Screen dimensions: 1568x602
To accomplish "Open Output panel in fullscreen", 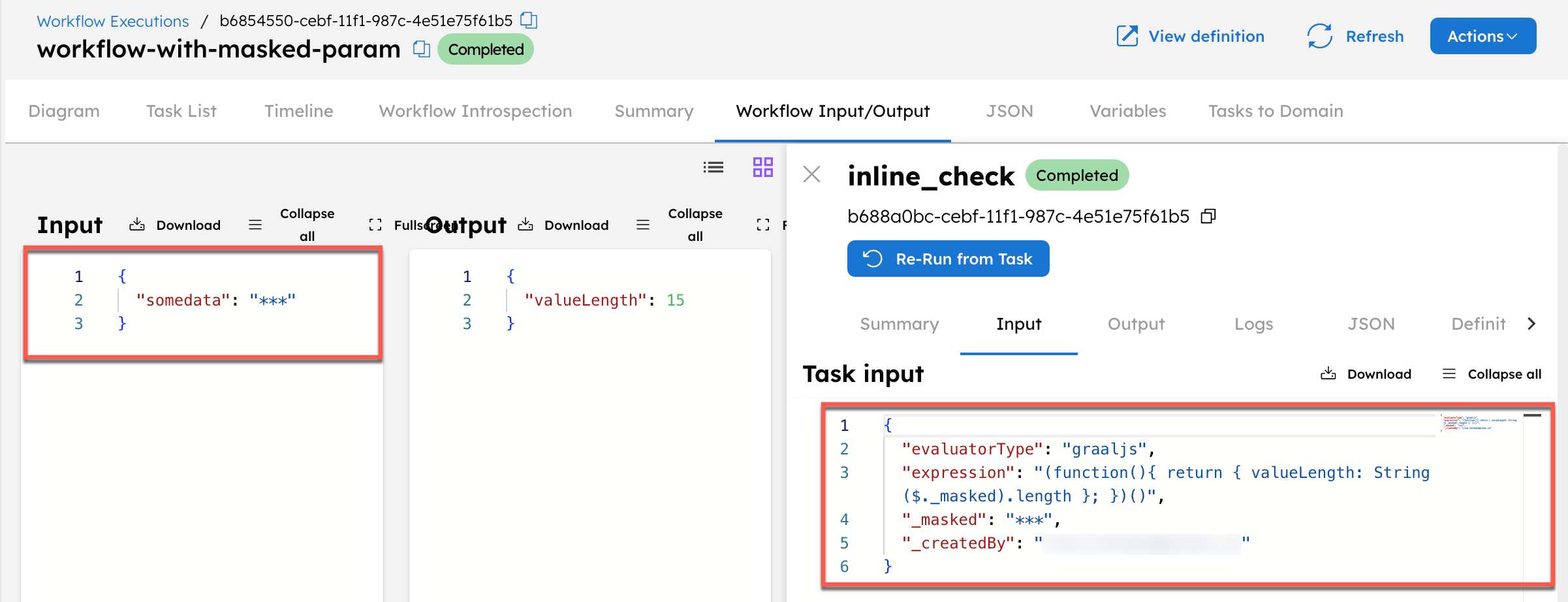I will pyautogui.click(x=771, y=225).
